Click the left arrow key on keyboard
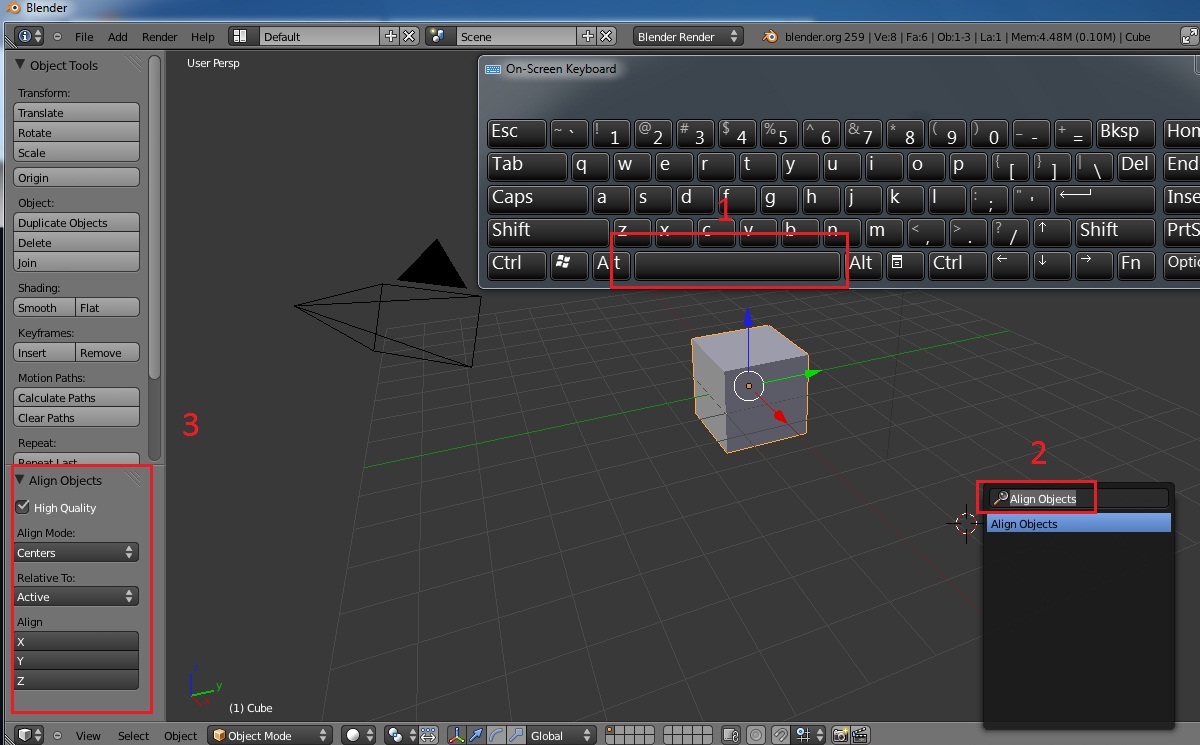 coord(1008,263)
